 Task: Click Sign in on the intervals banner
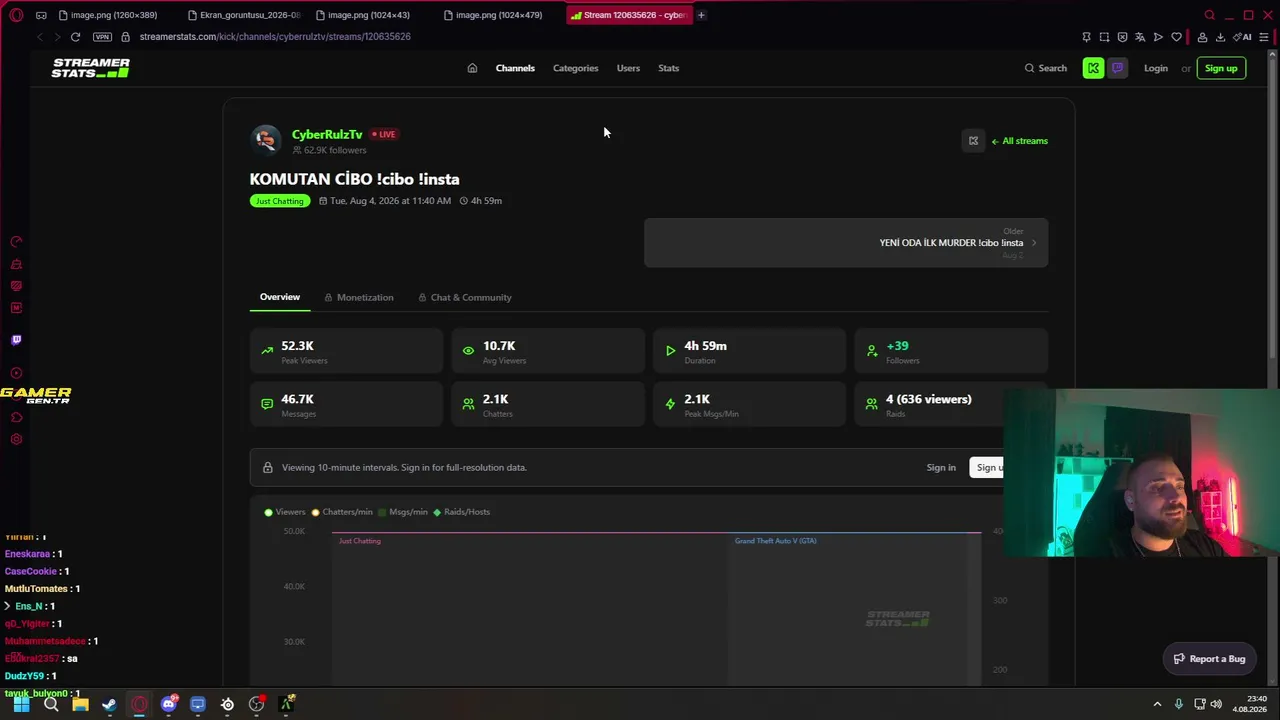pos(941,467)
